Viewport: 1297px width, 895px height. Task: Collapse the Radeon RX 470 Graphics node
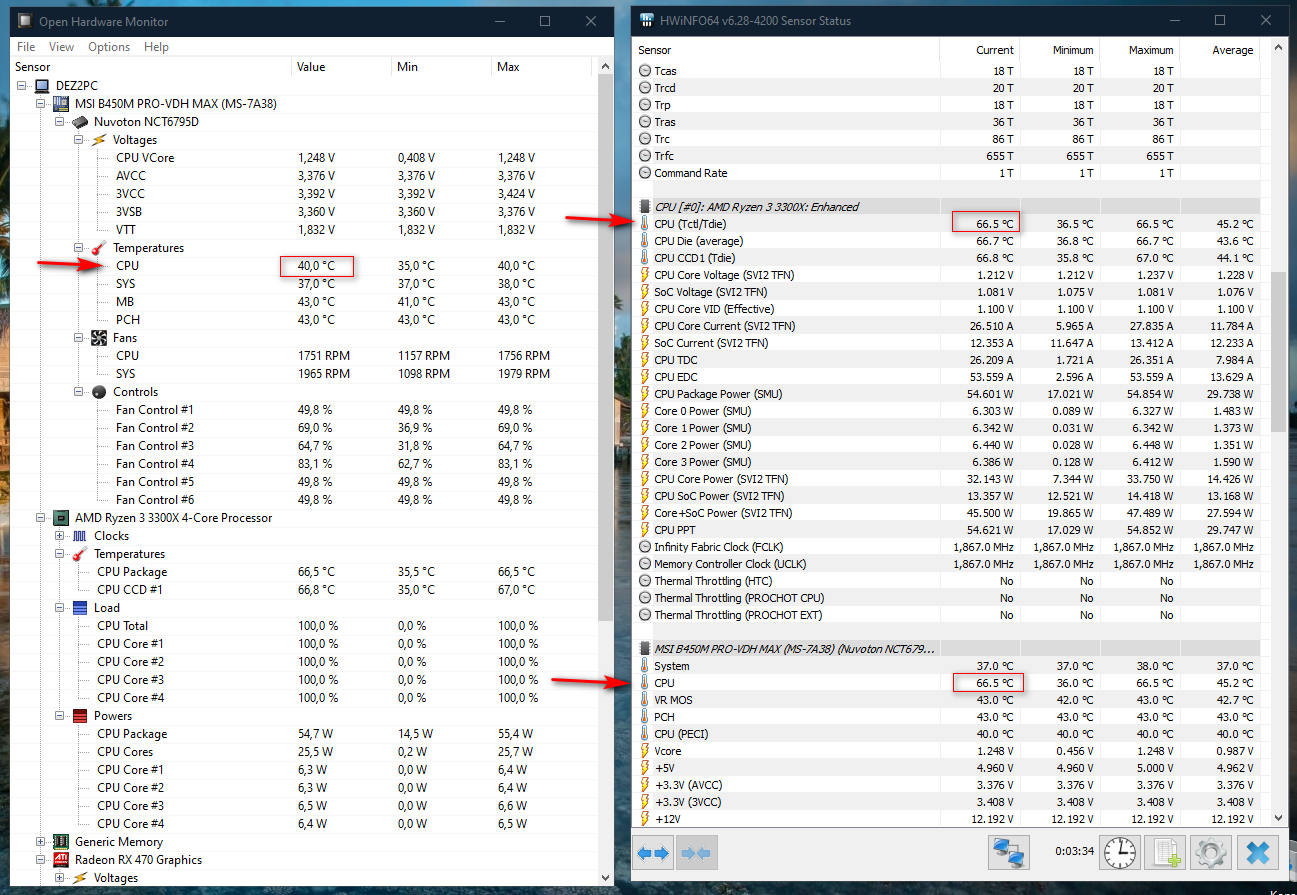41,860
